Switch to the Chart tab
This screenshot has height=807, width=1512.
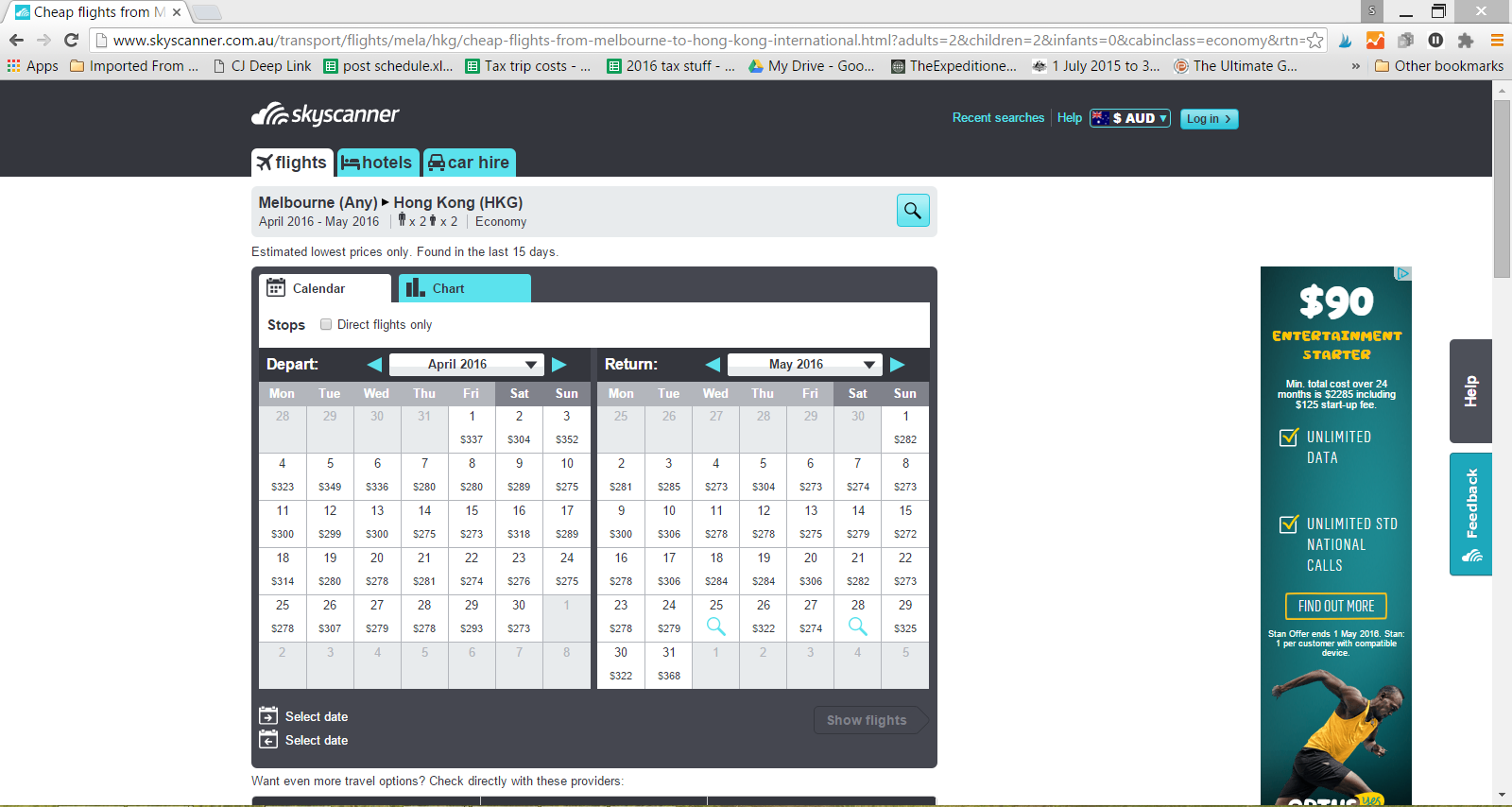point(464,288)
